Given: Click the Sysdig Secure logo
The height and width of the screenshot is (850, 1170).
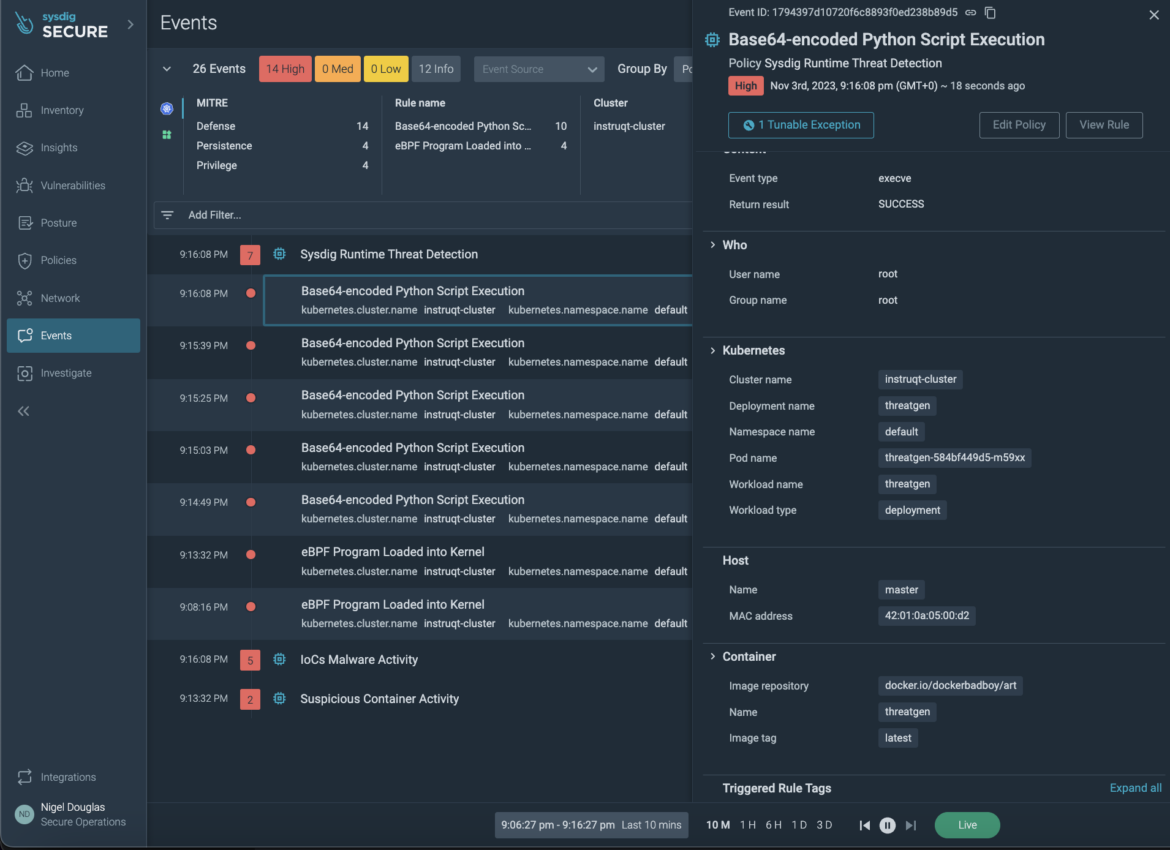Looking at the screenshot, I should click(x=62, y=25).
